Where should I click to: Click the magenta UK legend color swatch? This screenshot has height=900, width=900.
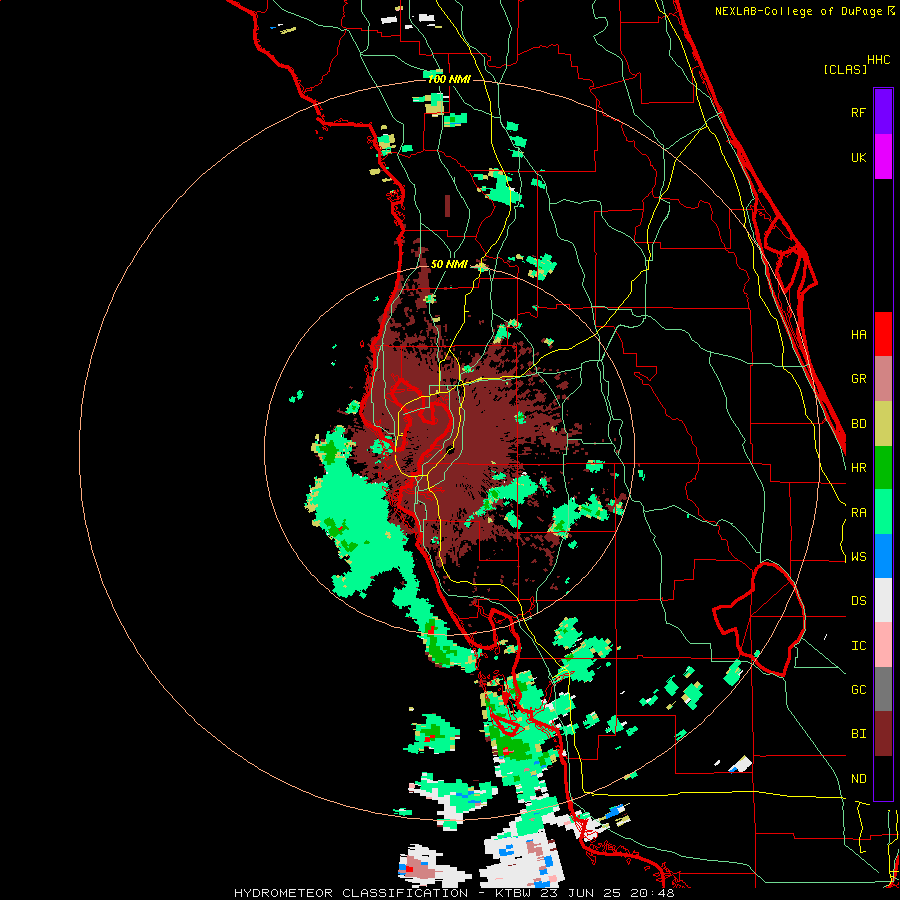(x=883, y=156)
